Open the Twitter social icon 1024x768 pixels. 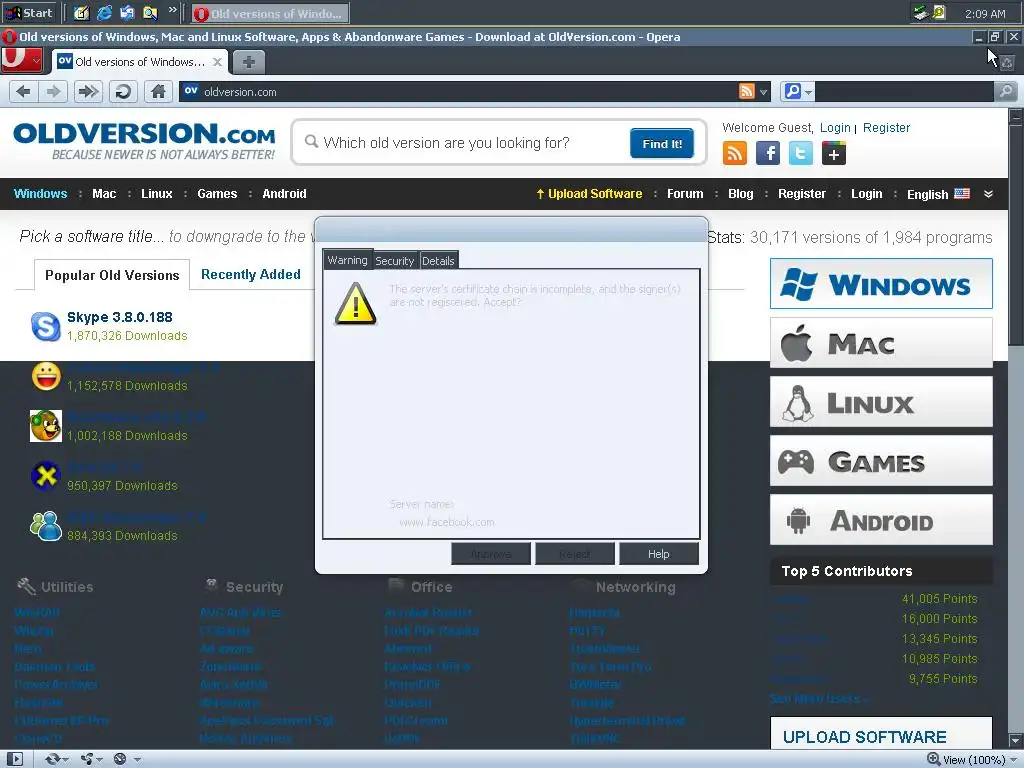coord(801,153)
